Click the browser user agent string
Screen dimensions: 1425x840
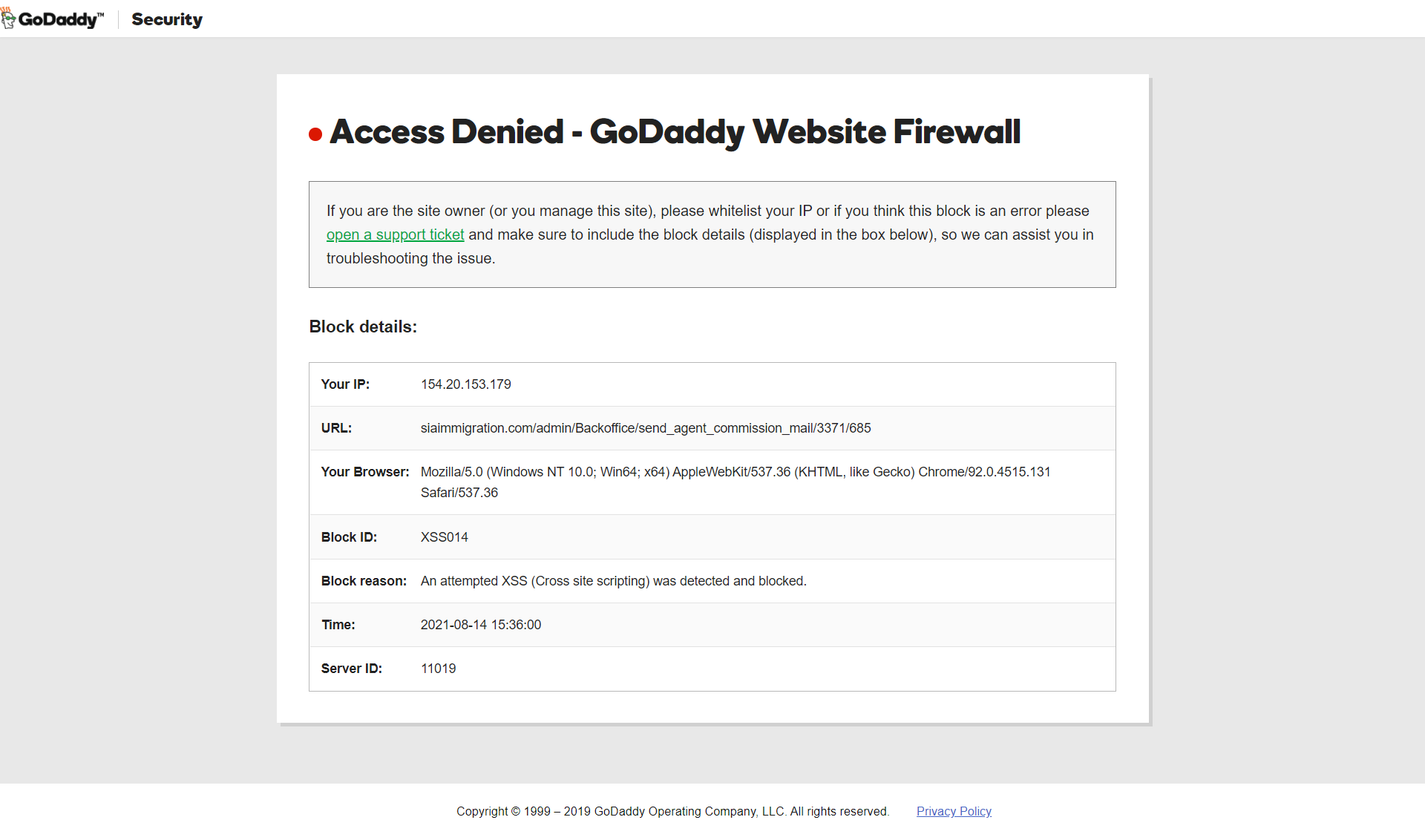tap(736, 482)
